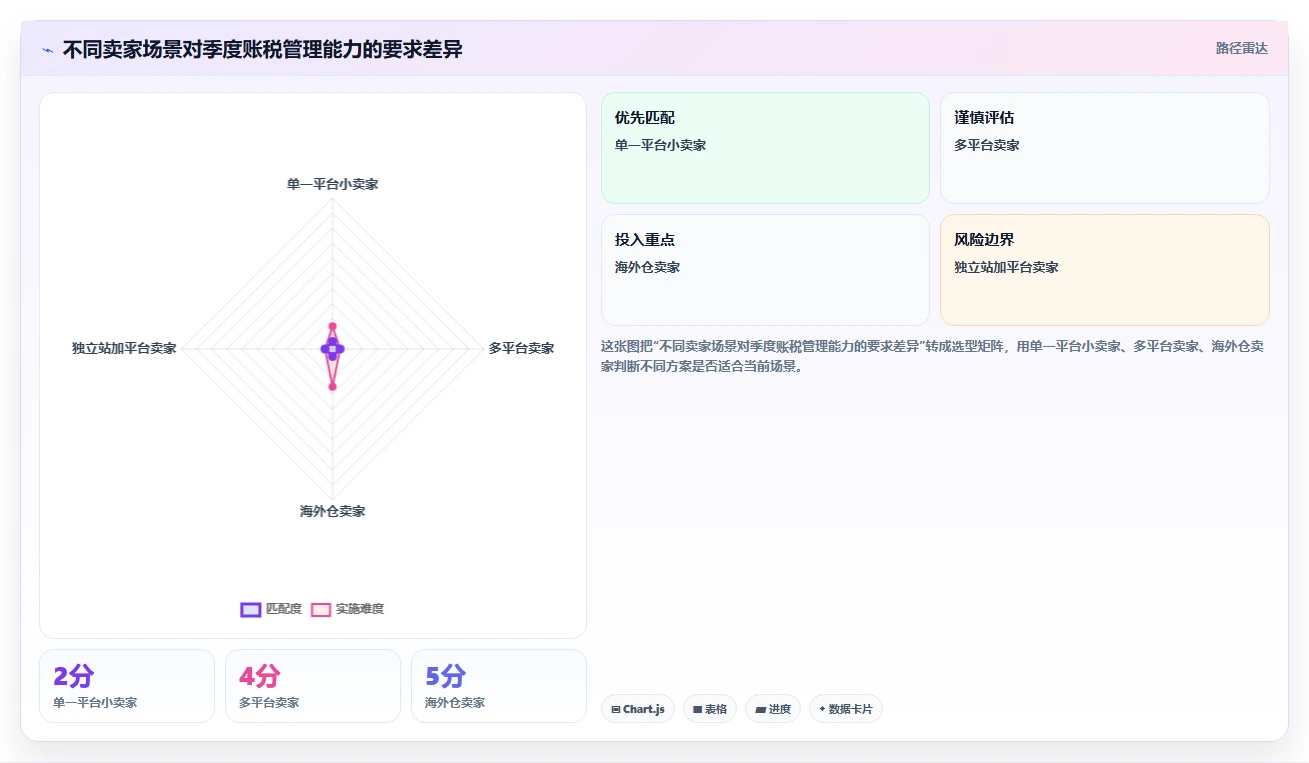
Task: Click the 单一平台小卖家 radar axis label
Action: click(332, 184)
